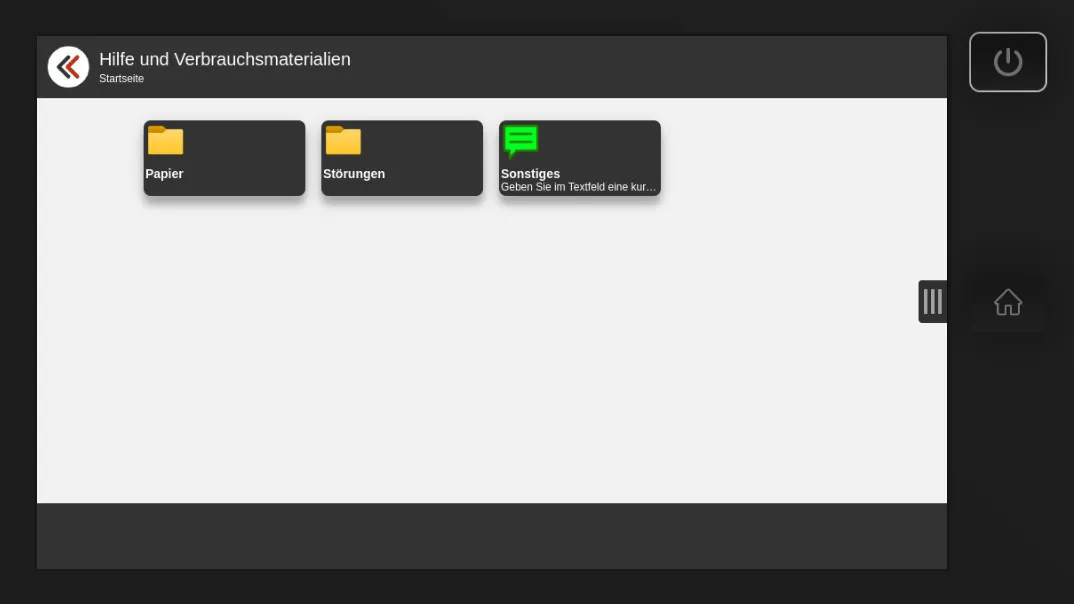This screenshot has width=1074, height=604.
Task: Select the "Papier" label text
Action: point(165,174)
